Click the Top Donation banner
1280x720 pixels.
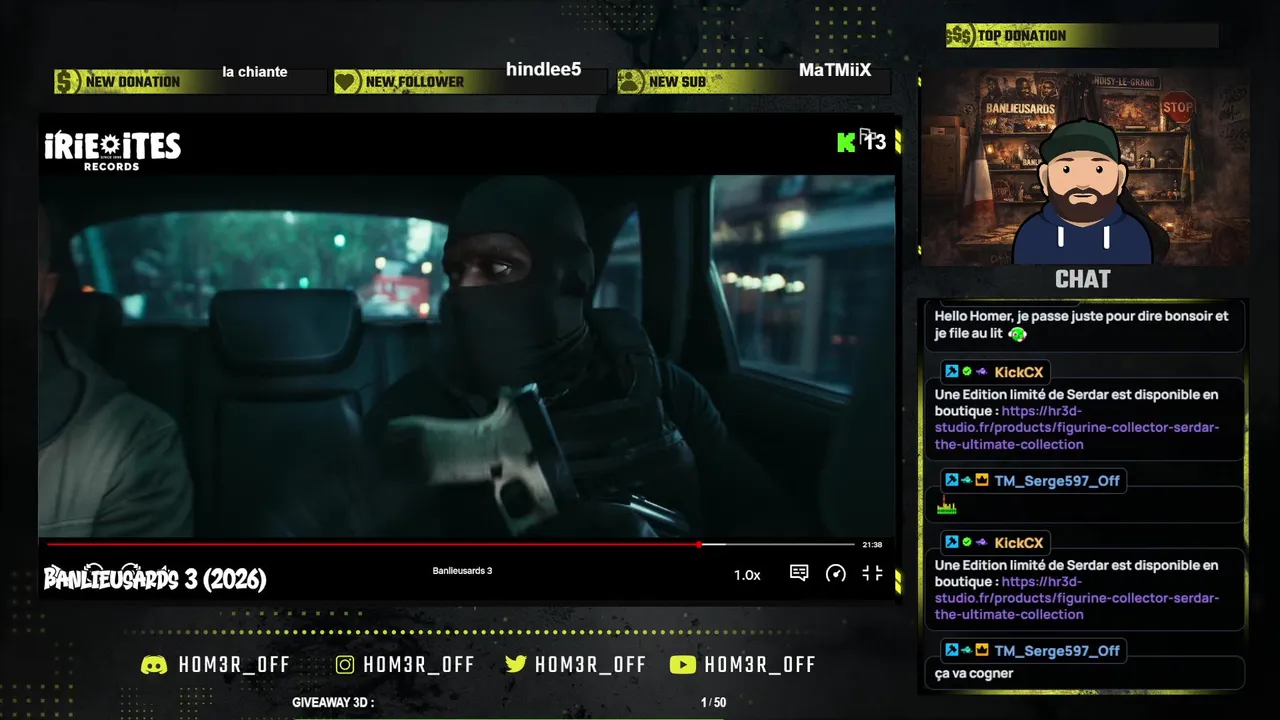pyautogui.click(x=1082, y=36)
